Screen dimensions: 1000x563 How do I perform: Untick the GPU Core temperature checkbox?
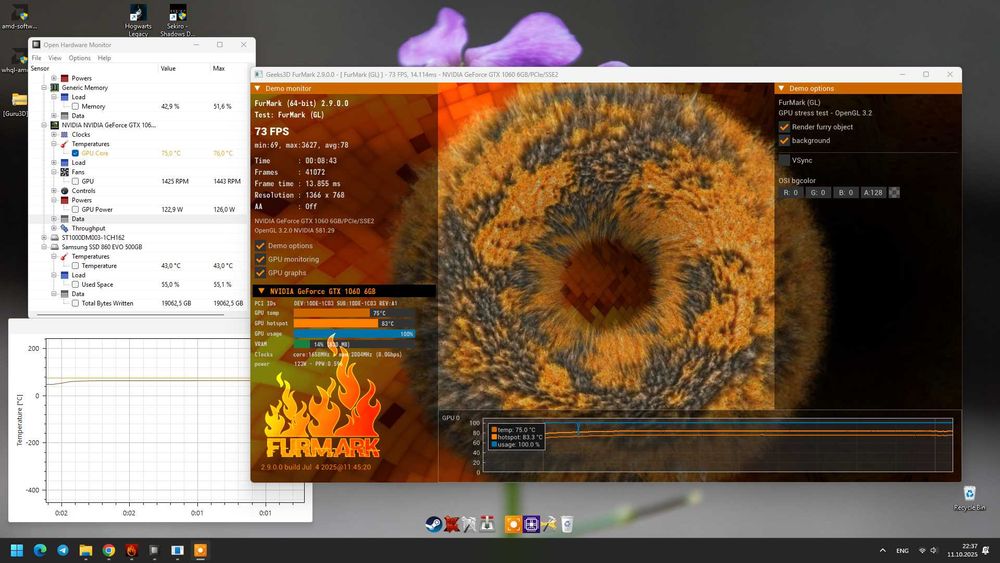[x=75, y=153]
